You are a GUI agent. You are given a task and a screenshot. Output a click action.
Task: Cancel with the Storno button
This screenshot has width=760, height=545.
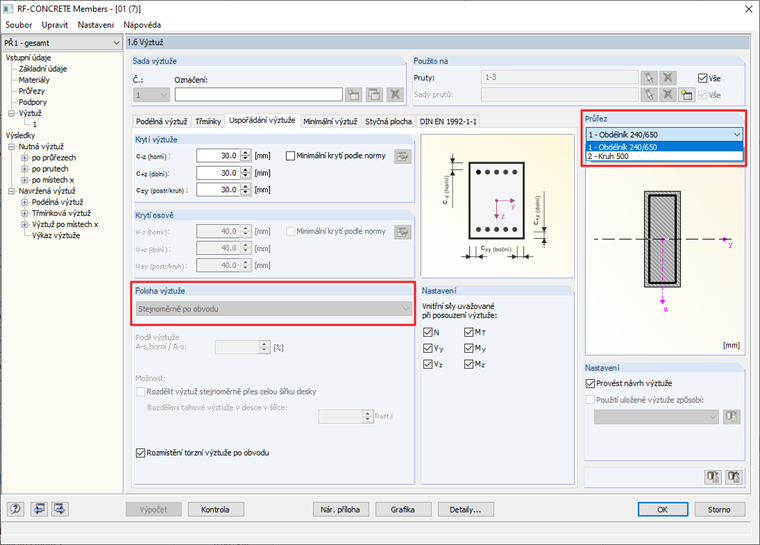(x=719, y=509)
